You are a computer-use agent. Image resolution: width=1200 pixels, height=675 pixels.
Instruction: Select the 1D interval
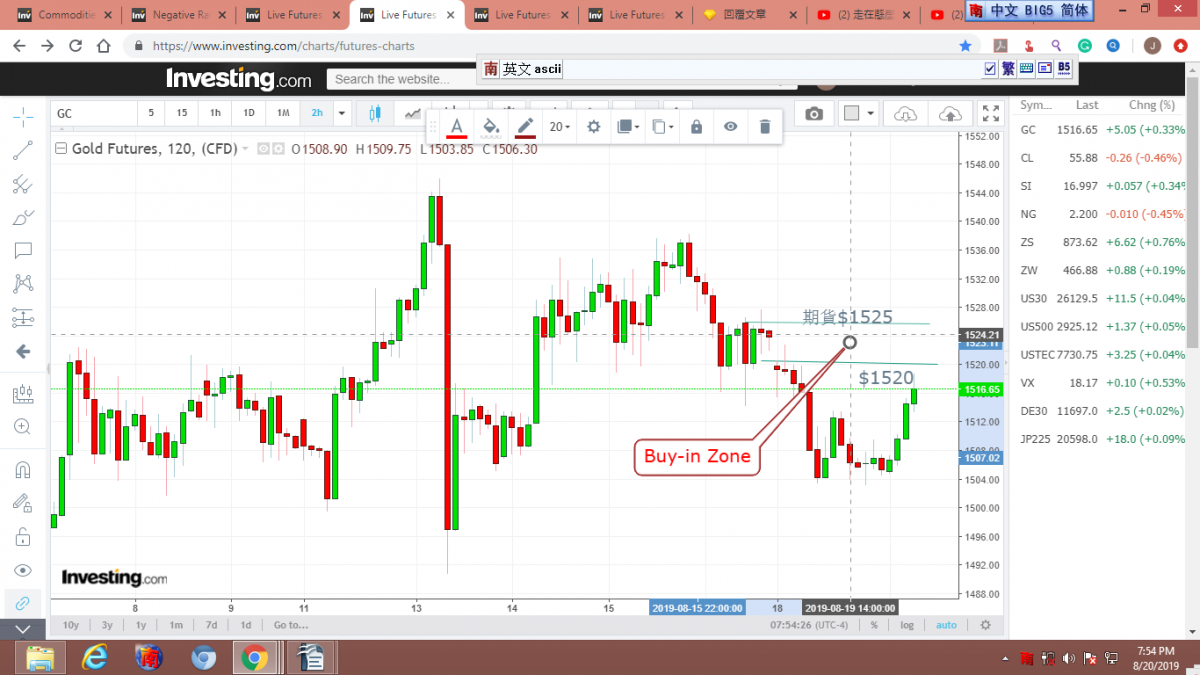pos(249,113)
